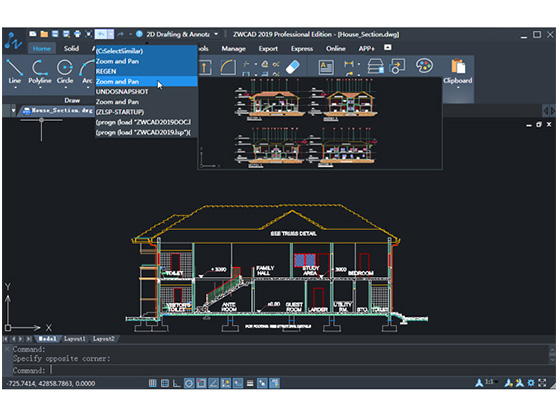Click the Print icon in quick access toolbar
This screenshot has width=560, height=406.
click(77, 34)
